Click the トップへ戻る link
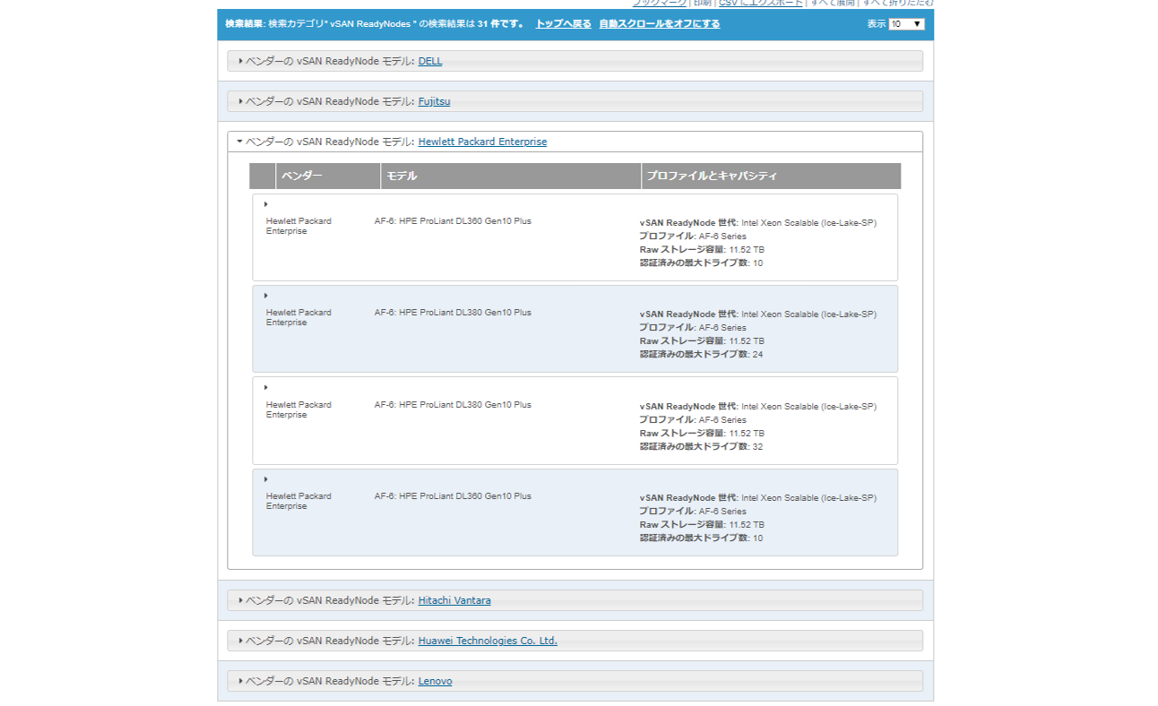This screenshot has height=706, width=1158. tap(563, 24)
